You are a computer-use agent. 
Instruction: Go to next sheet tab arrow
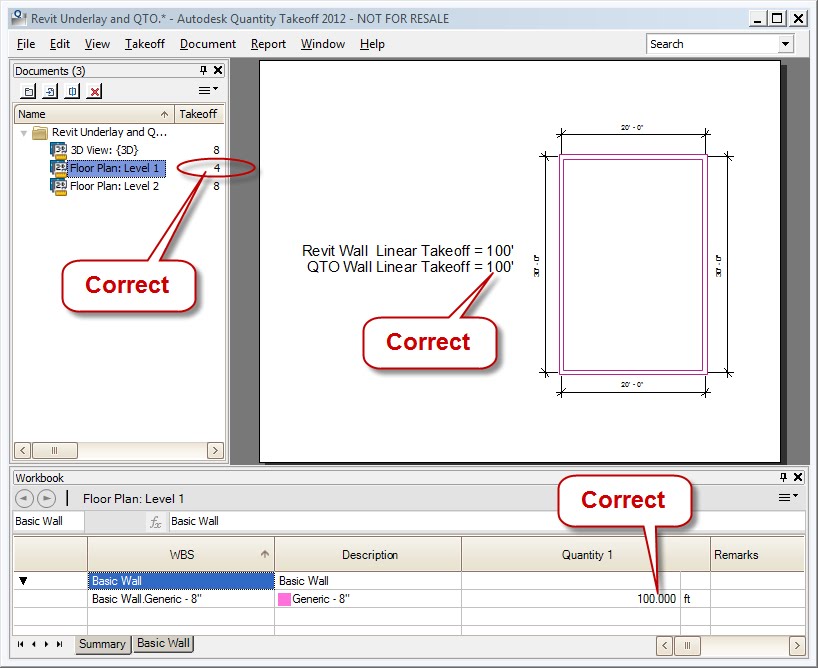46,644
